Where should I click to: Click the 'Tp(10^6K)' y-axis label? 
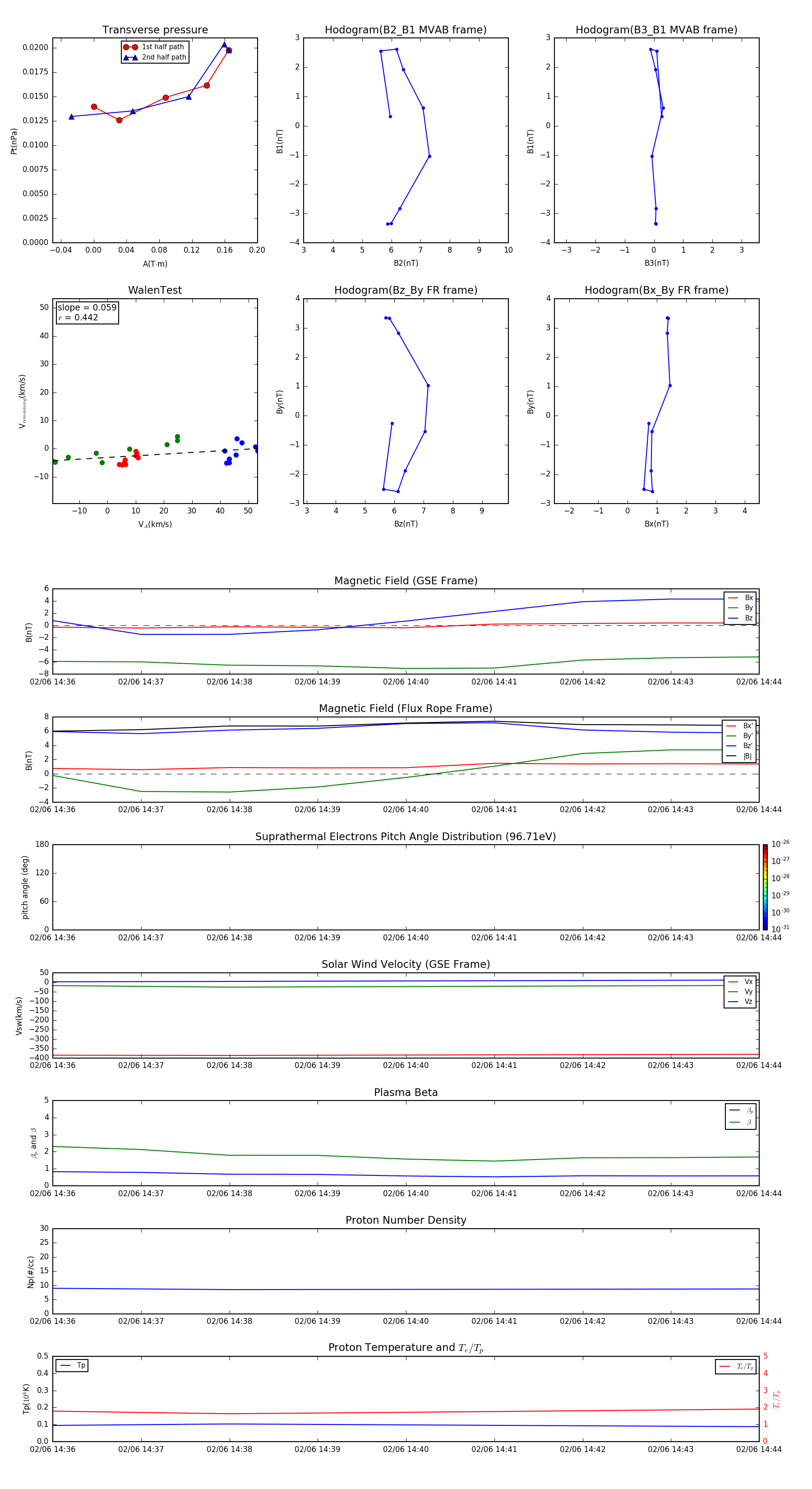(x=26, y=1399)
